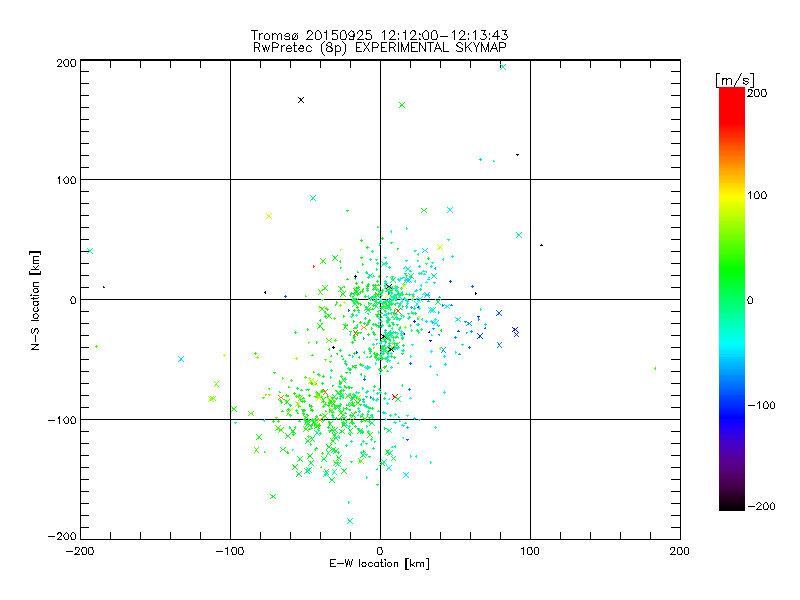Screen dimensions: 800x600
Task: Click the black bottom of the colorbar near -200
Action: (x=732, y=503)
